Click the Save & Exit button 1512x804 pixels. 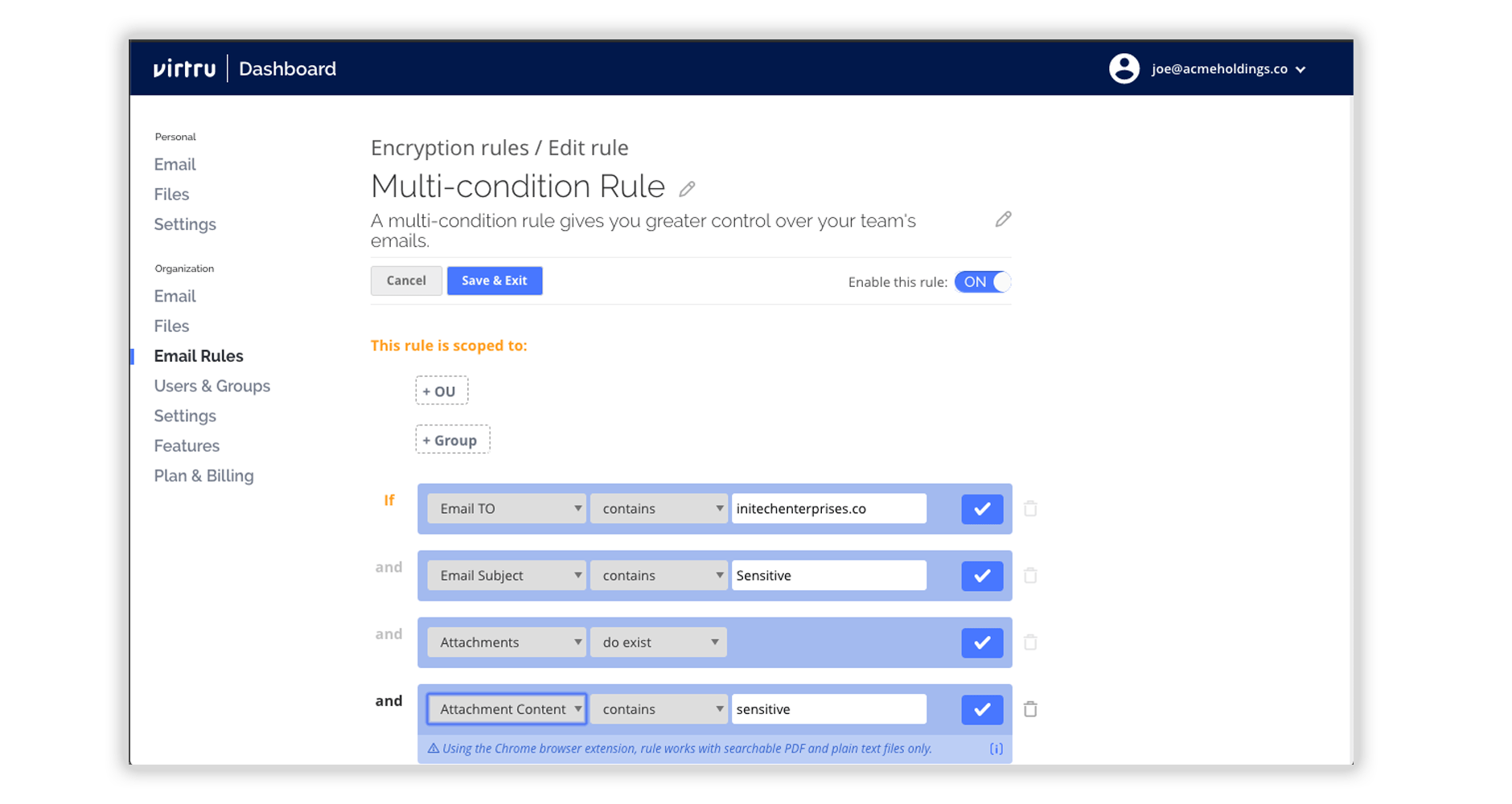495,281
